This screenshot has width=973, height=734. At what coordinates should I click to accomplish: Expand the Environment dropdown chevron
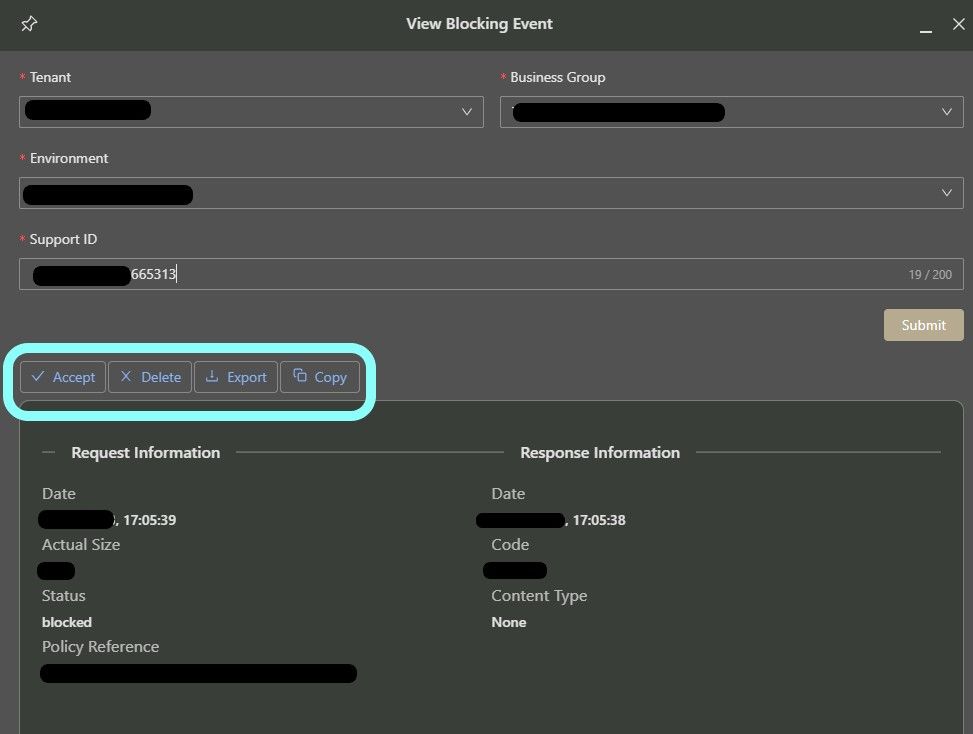click(947, 193)
